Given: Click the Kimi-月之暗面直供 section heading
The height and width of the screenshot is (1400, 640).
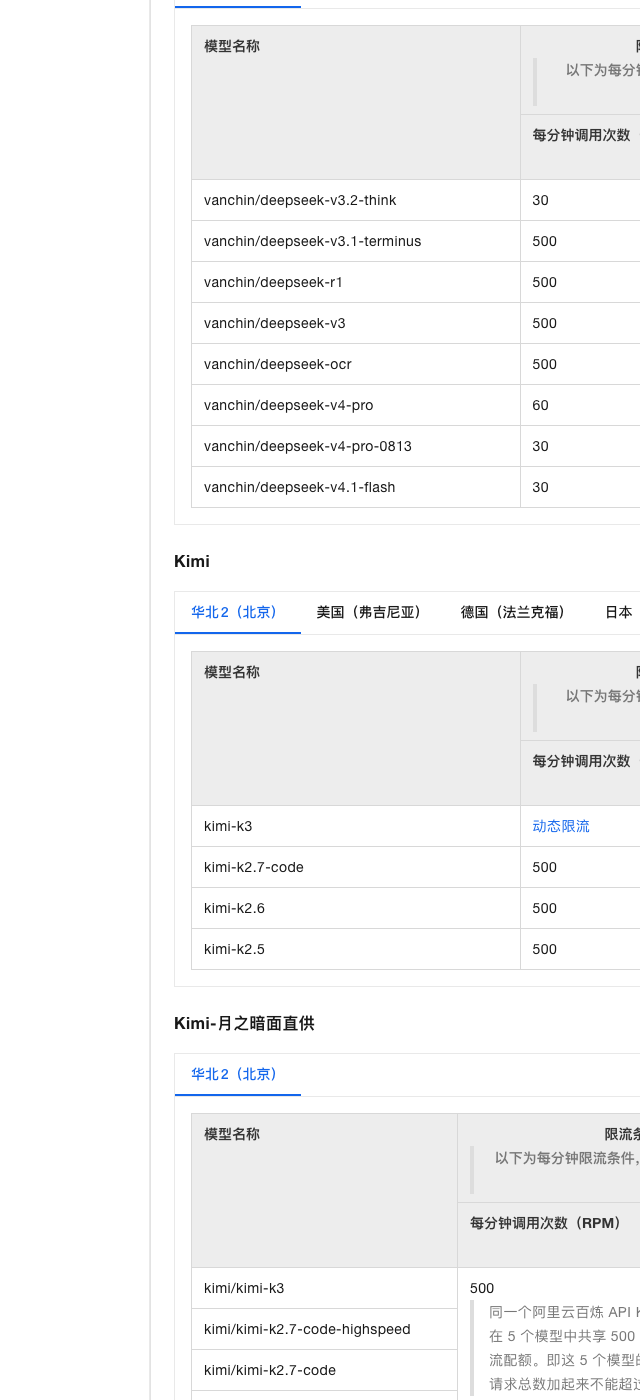Looking at the screenshot, I should click(244, 1023).
